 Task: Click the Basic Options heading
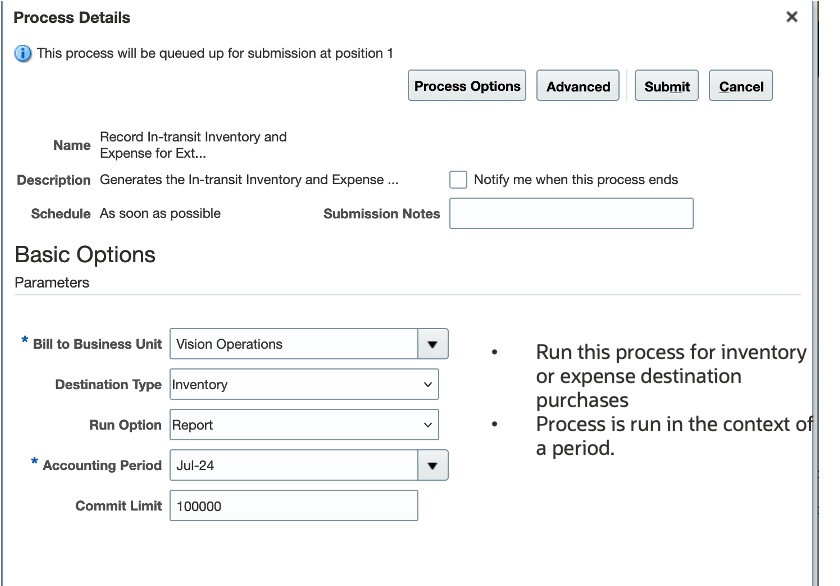(85, 254)
